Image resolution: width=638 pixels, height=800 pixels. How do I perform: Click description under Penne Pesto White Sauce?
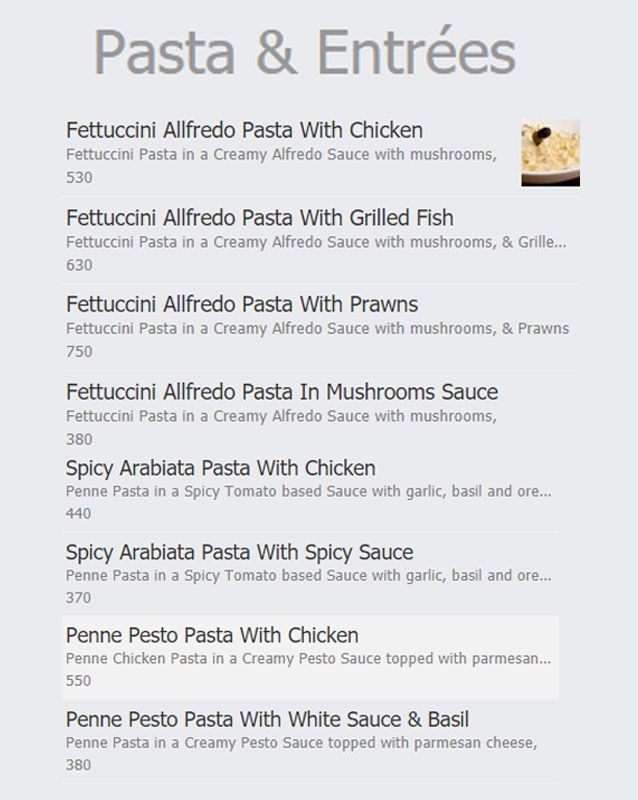coord(302,743)
